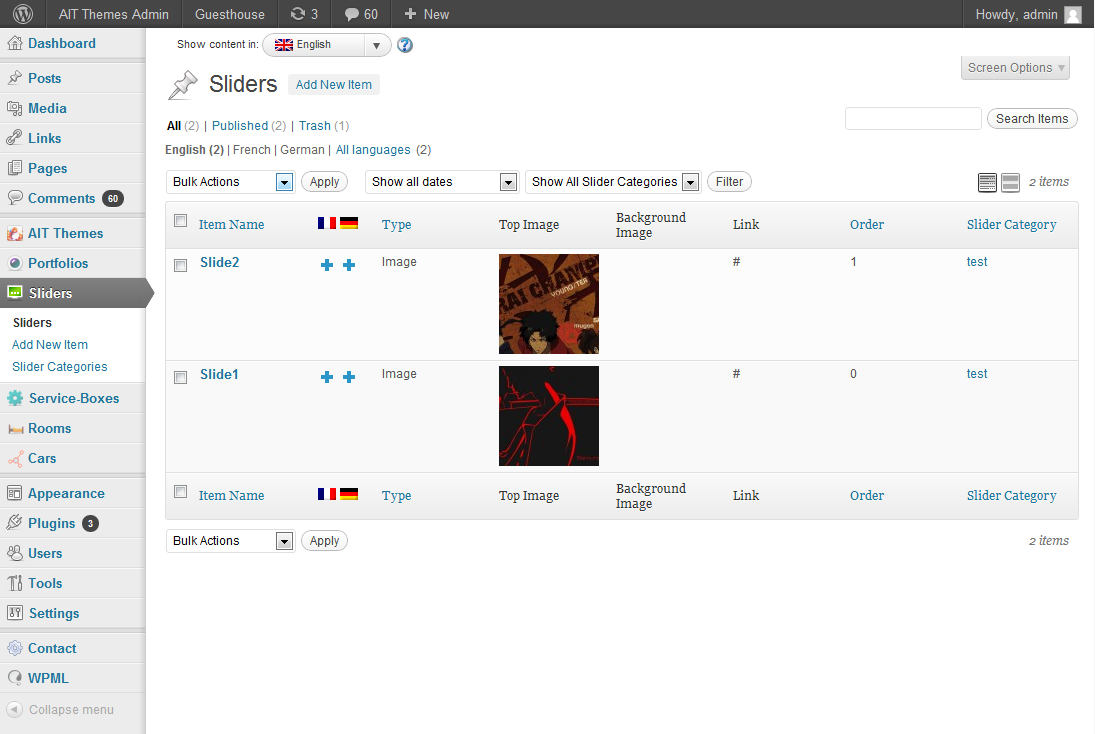Click the Tools icon in sidebar
The width and height of the screenshot is (1095, 734).
15,583
